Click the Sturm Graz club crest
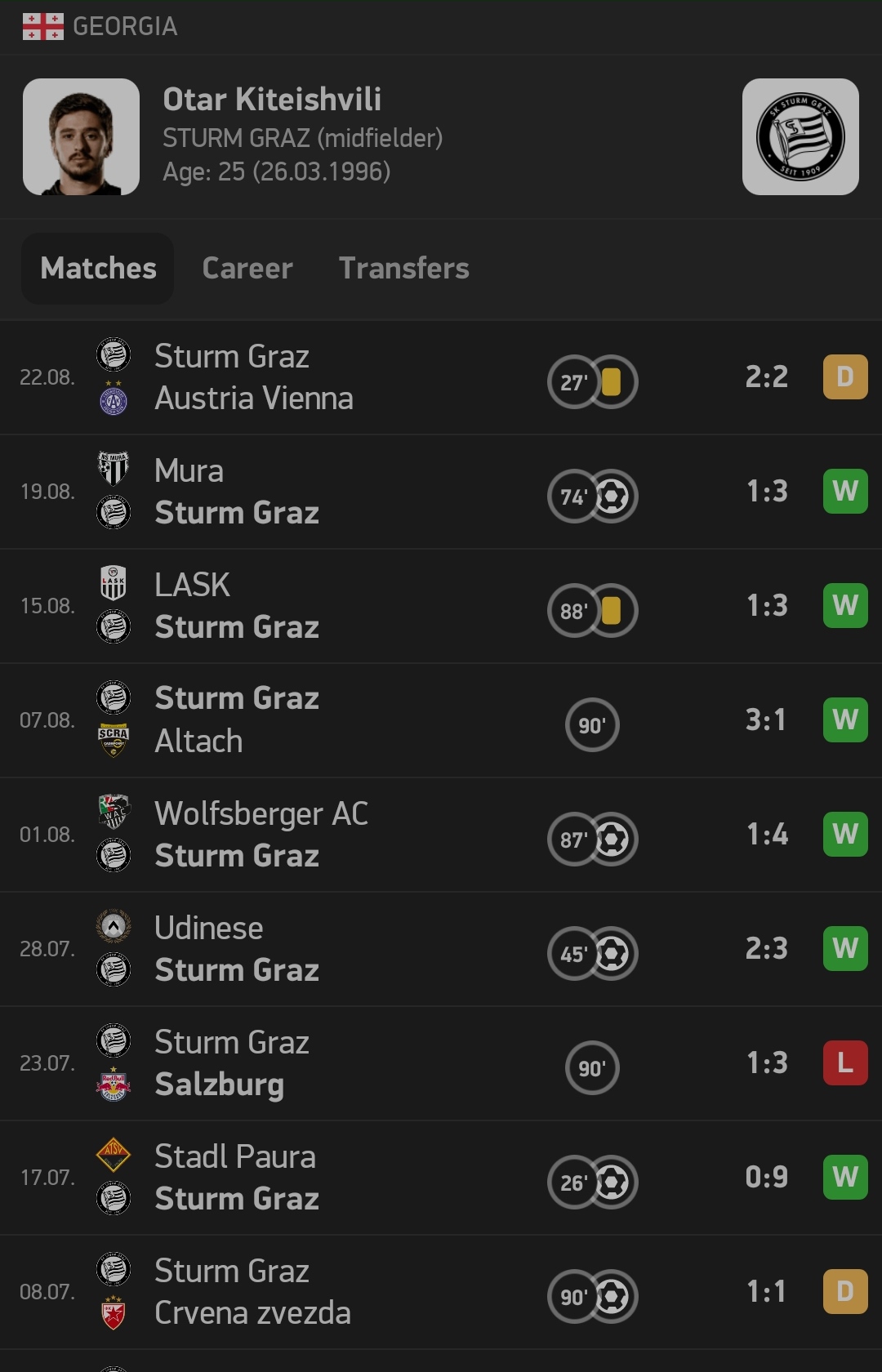This screenshot has height=1372, width=882. click(800, 136)
